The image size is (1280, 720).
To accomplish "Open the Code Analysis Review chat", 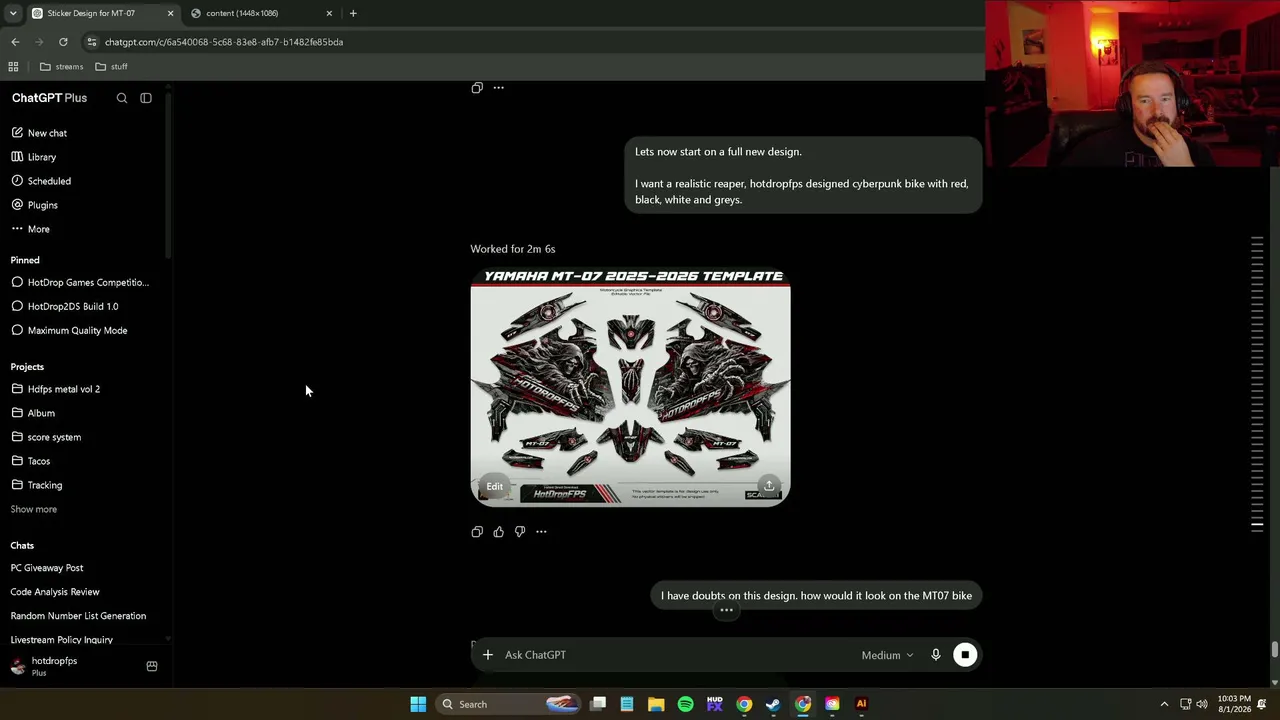I will (x=55, y=592).
